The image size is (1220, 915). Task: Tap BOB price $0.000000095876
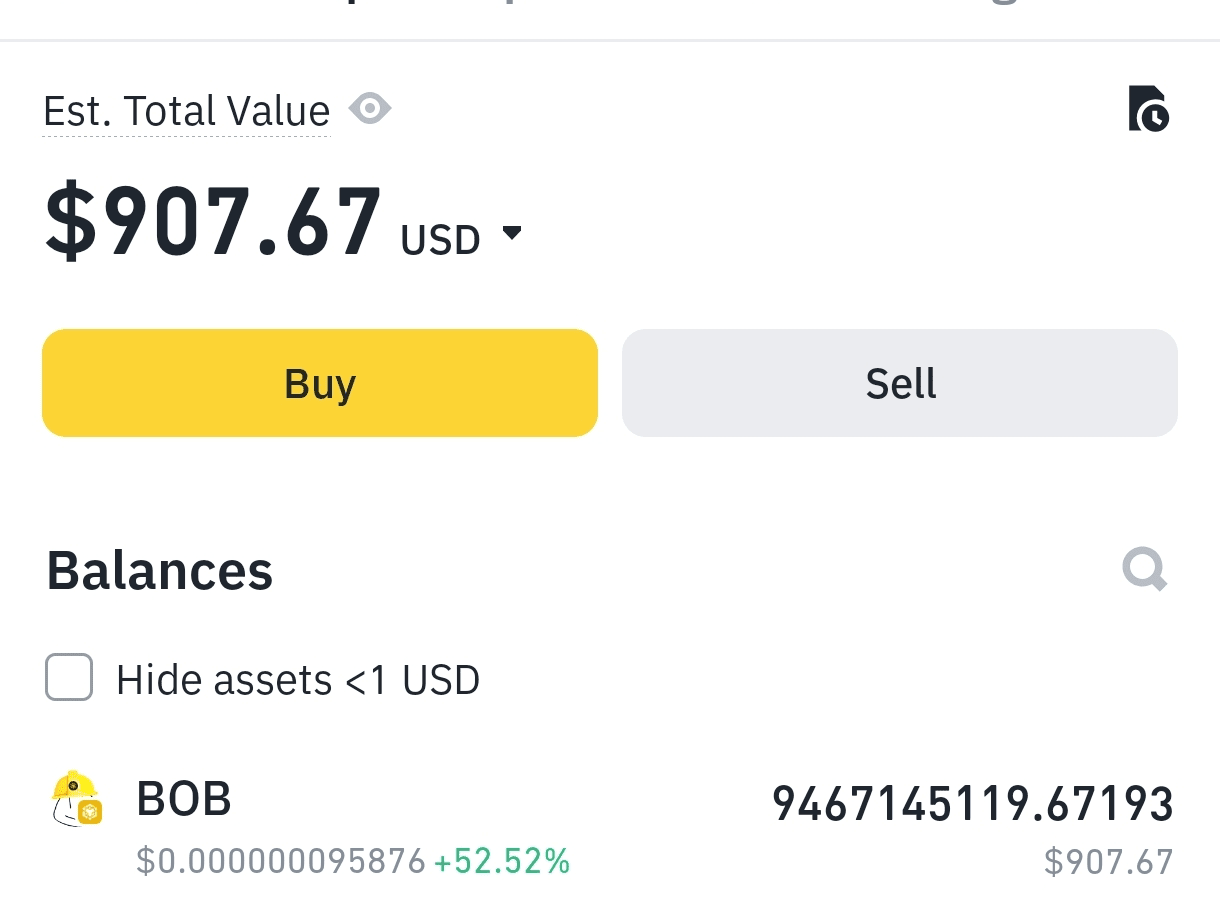pyautogui.click(x=281, y=861)
